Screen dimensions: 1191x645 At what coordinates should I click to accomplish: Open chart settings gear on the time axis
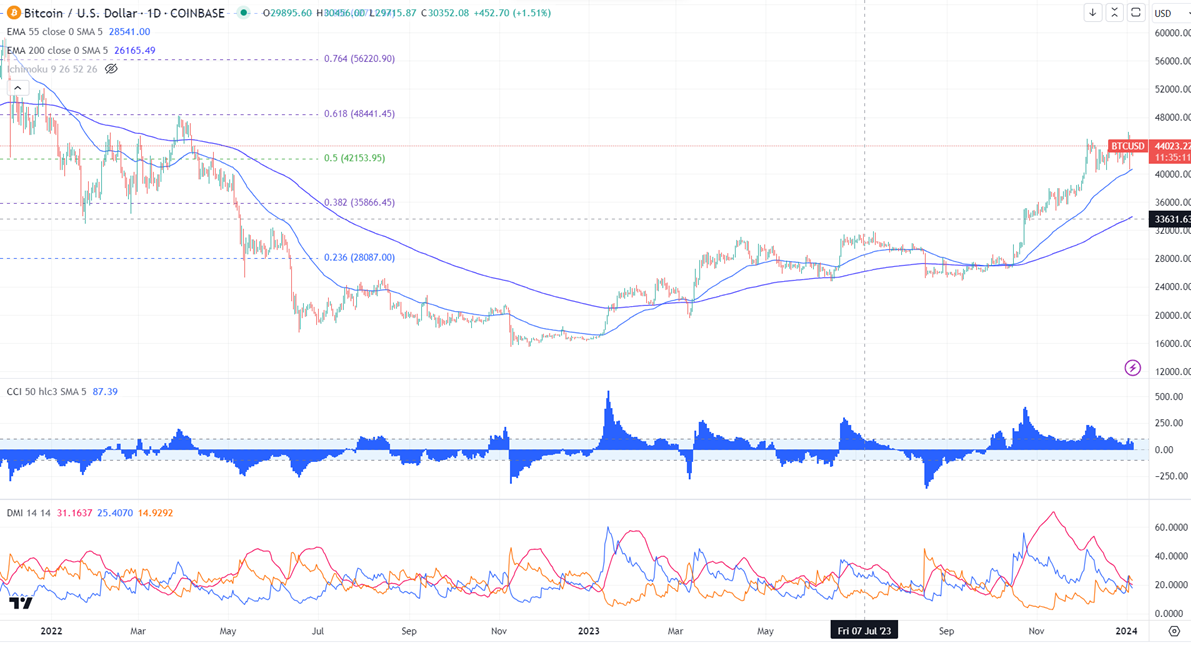point(1174,631)
